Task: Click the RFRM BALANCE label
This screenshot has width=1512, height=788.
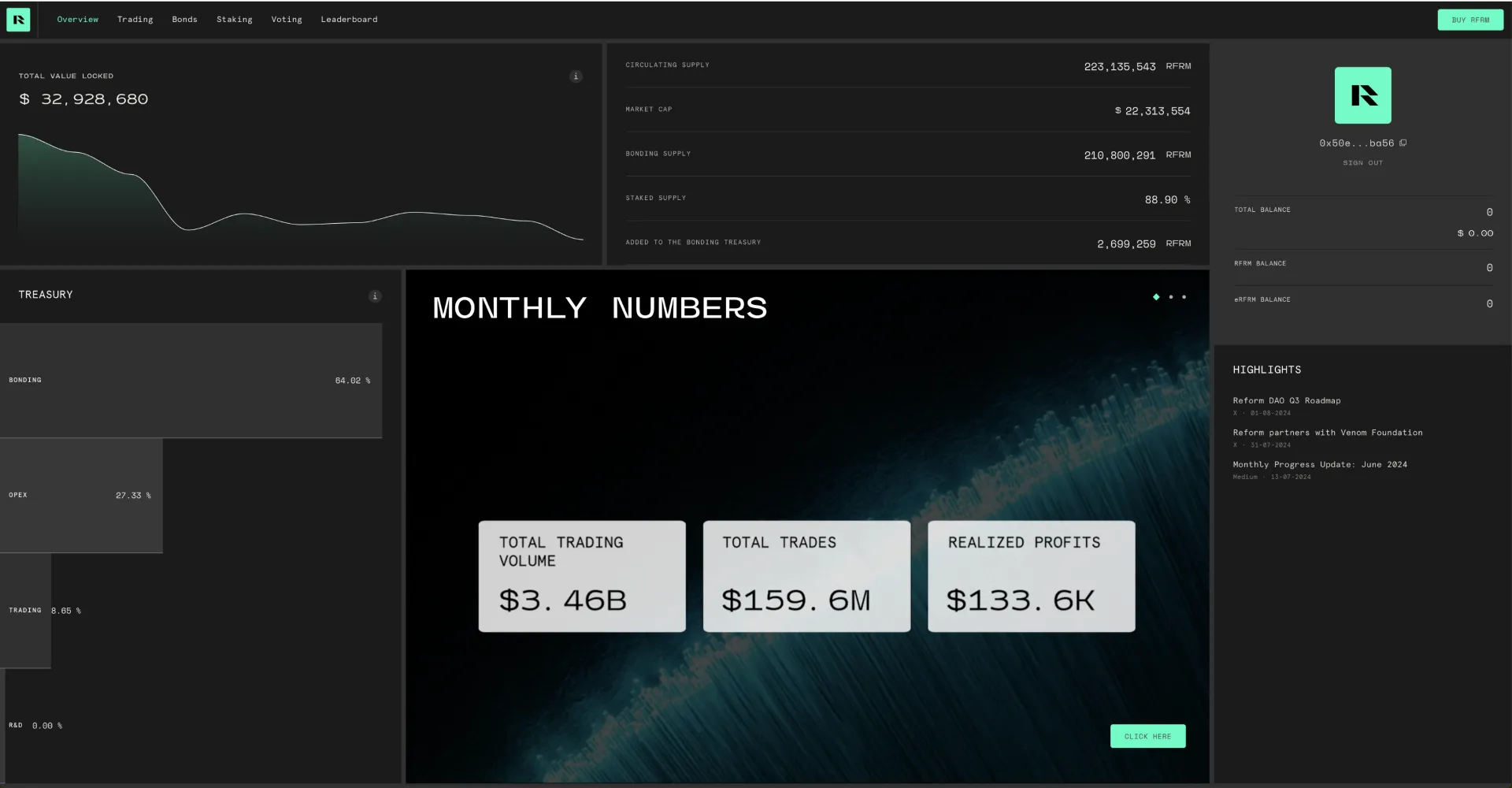Action: pos(1260,263)
